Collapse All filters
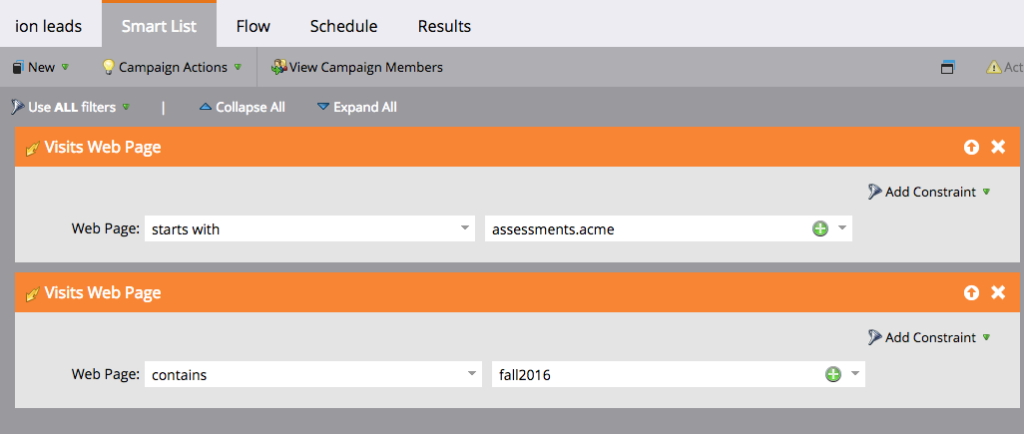The height and width of the screenshot is (434, 1024). (x=242, y=107)
